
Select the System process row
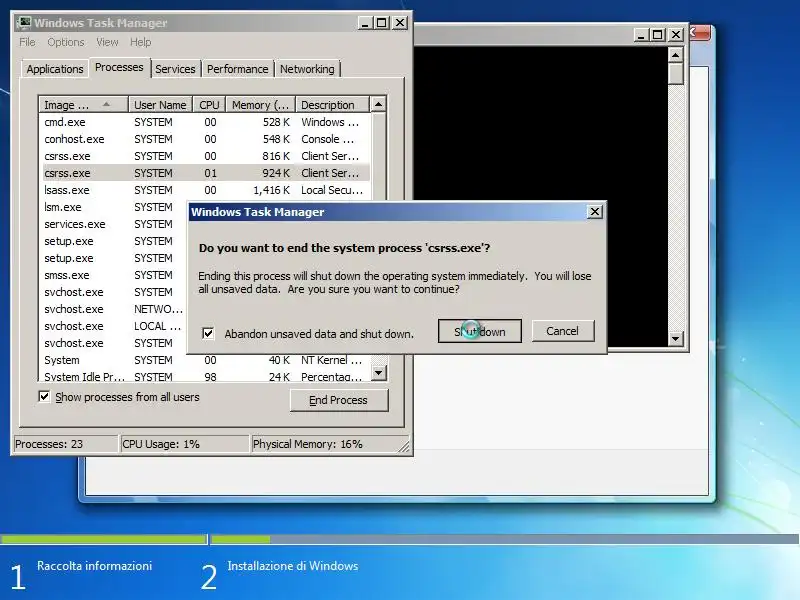204,360
